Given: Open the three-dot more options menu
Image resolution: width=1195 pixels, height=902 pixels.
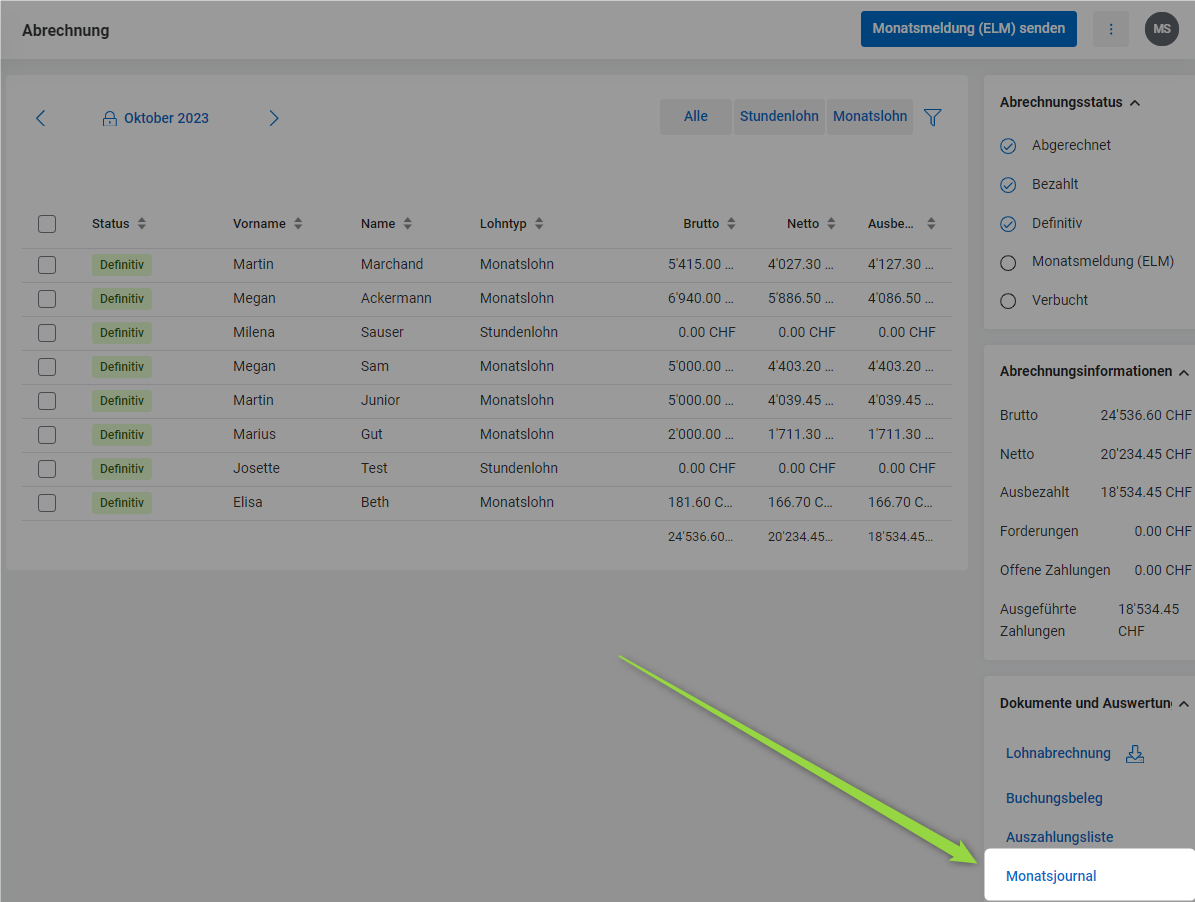Looking at the screenshot, I should (x=1110, y=29).
